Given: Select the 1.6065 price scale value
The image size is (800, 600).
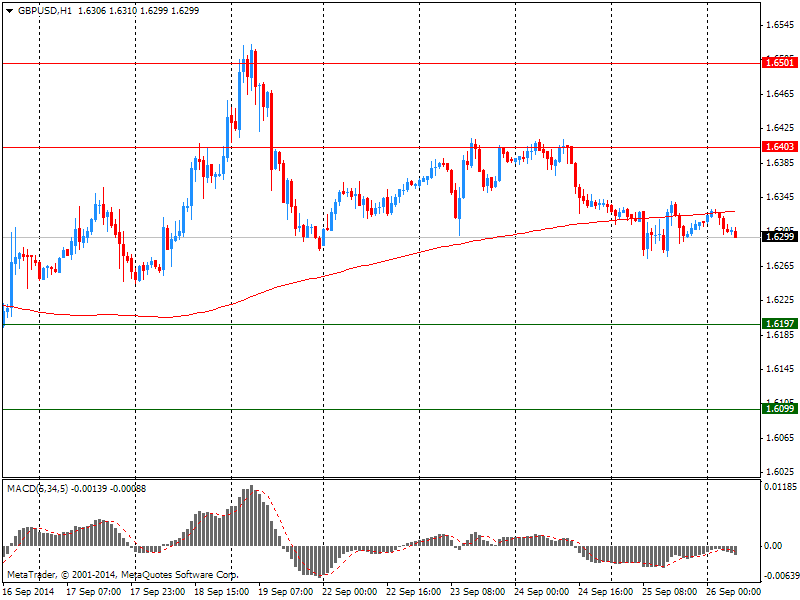Looking at the screenshot, I should 781,438.
